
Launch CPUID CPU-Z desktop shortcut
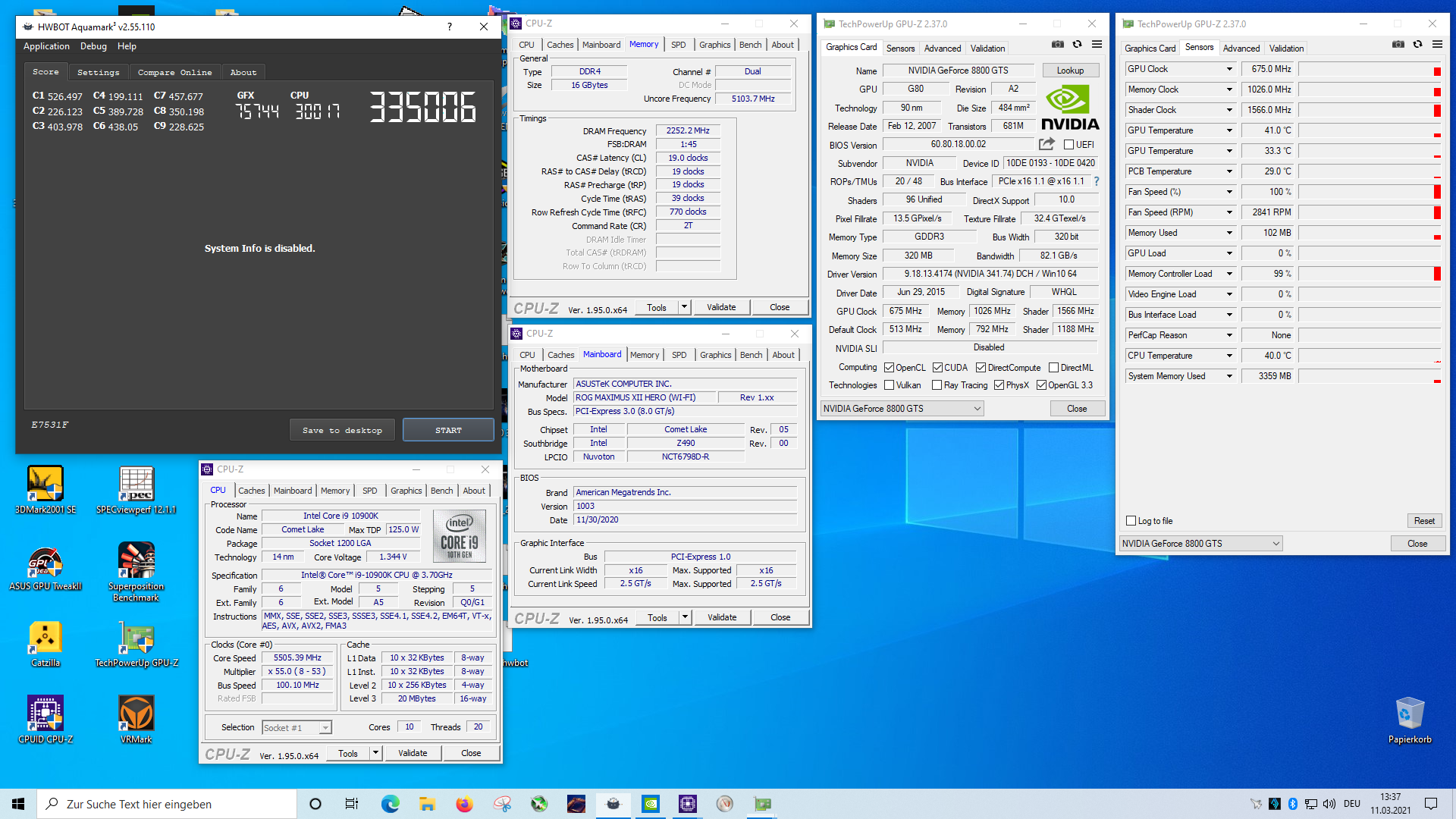point(45,720)
